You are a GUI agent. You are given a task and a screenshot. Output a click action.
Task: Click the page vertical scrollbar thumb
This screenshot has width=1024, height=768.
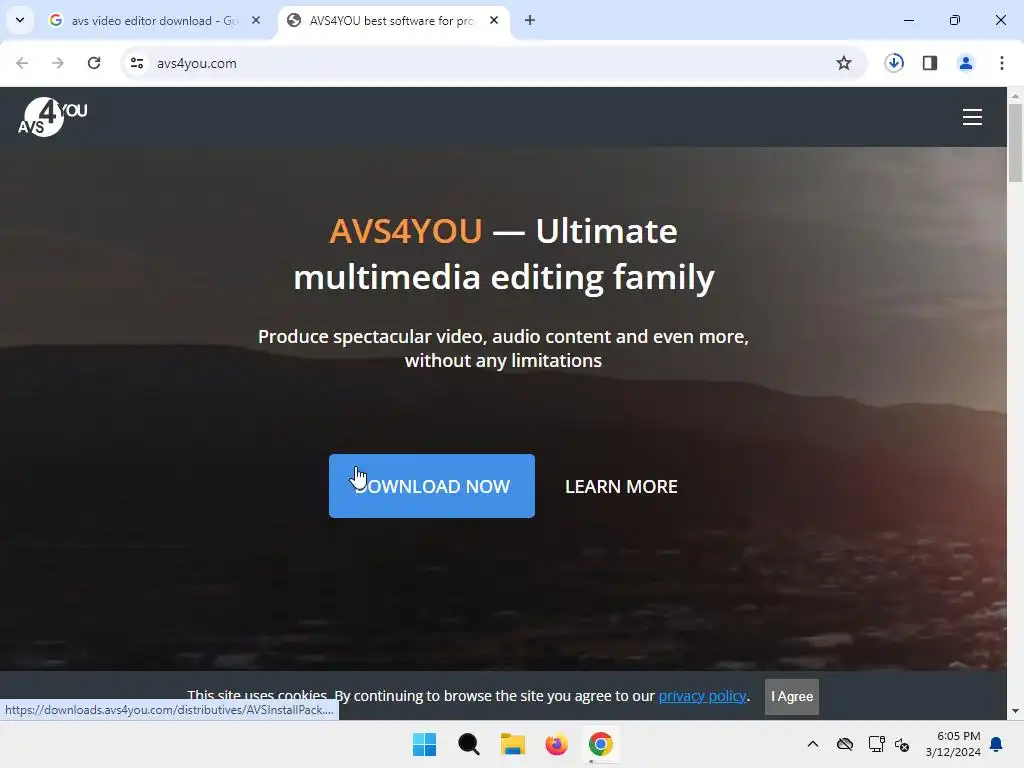pyautogui.click(x=1015, y=142)
